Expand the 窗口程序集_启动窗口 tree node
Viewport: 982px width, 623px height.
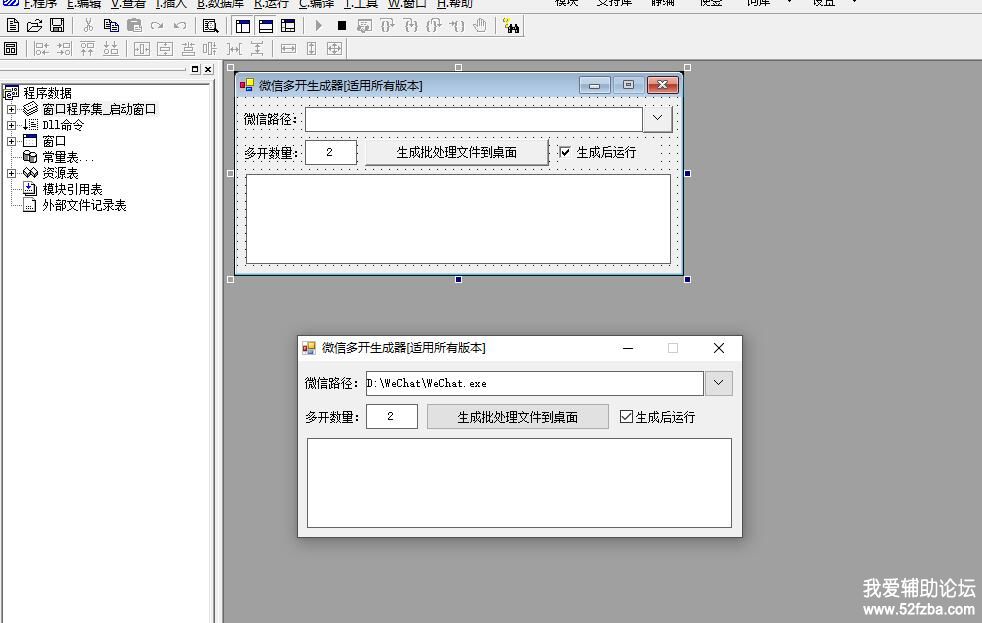[11, 109]
